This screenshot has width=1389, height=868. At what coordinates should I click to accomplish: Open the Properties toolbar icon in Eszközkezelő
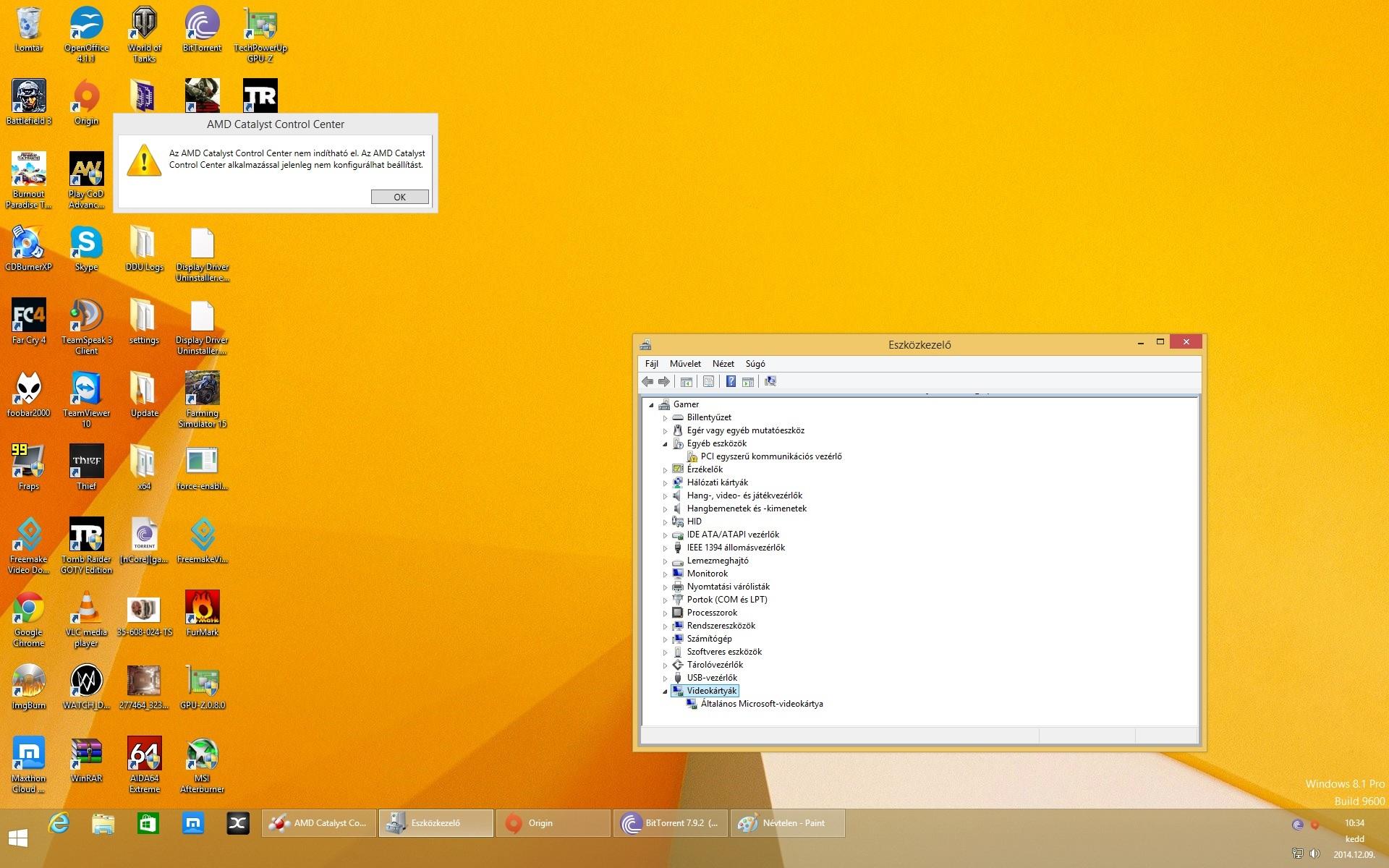point(708,381)
